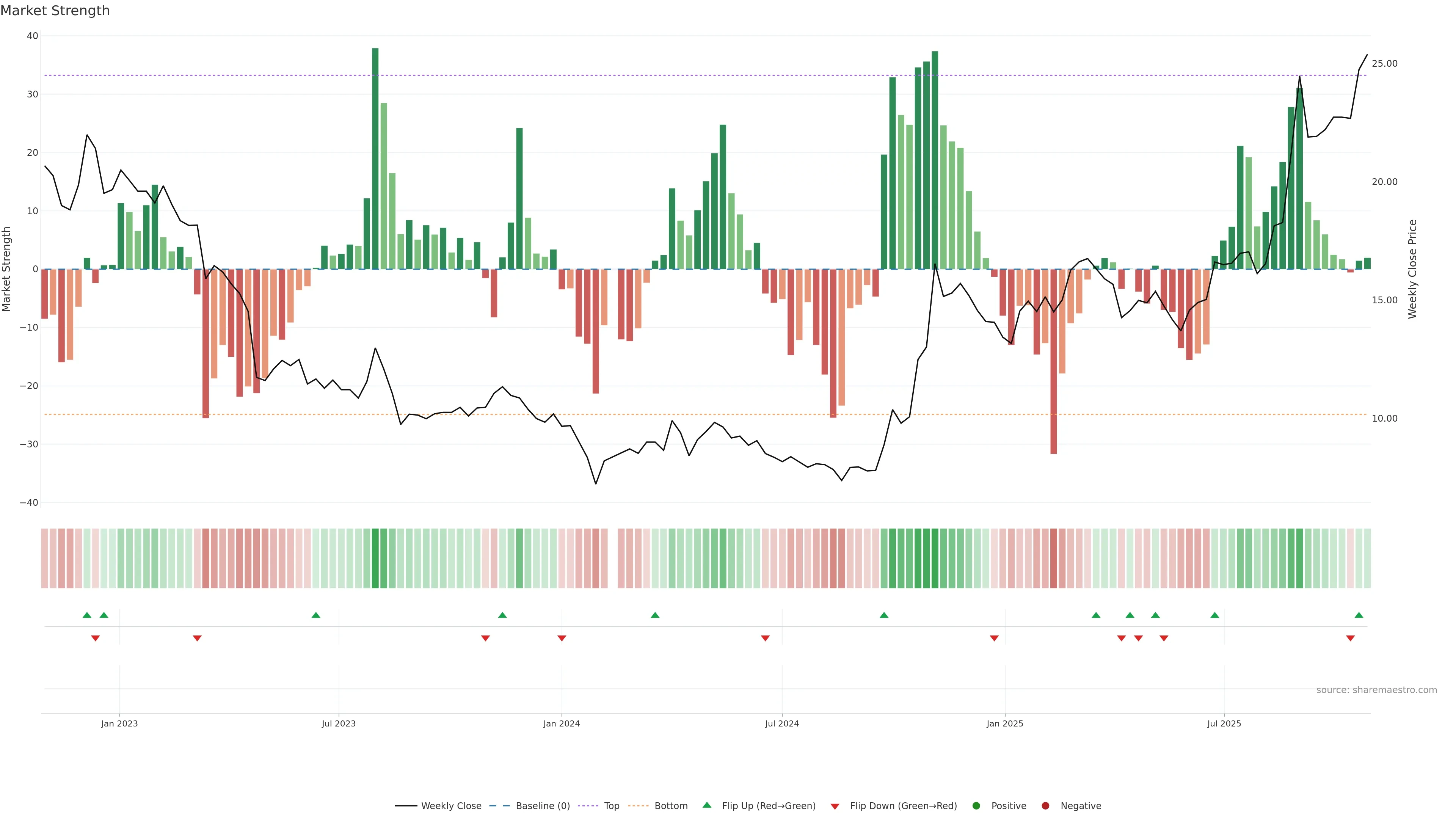Click the 25.00 label on Weekly Close axis
The height and width of the screenshot is (819, 1456).
(1384, 63)
